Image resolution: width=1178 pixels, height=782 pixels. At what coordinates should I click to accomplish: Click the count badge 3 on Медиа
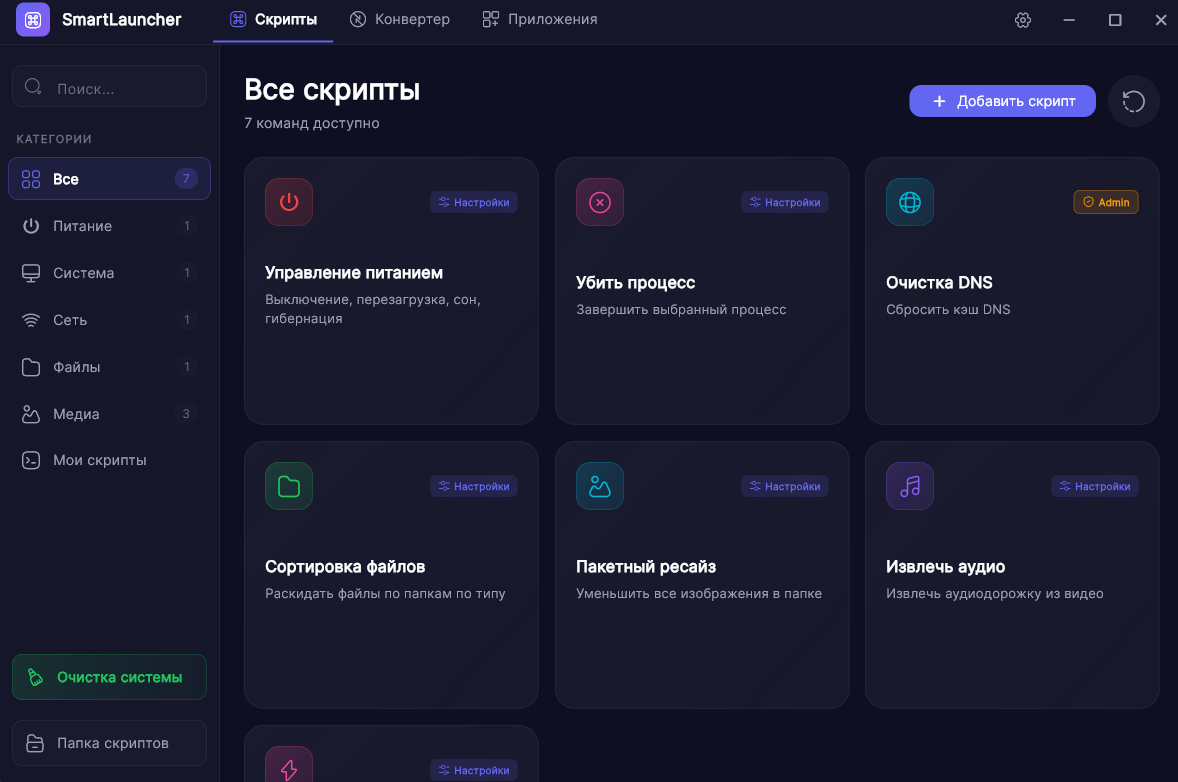tap(186, 414)
